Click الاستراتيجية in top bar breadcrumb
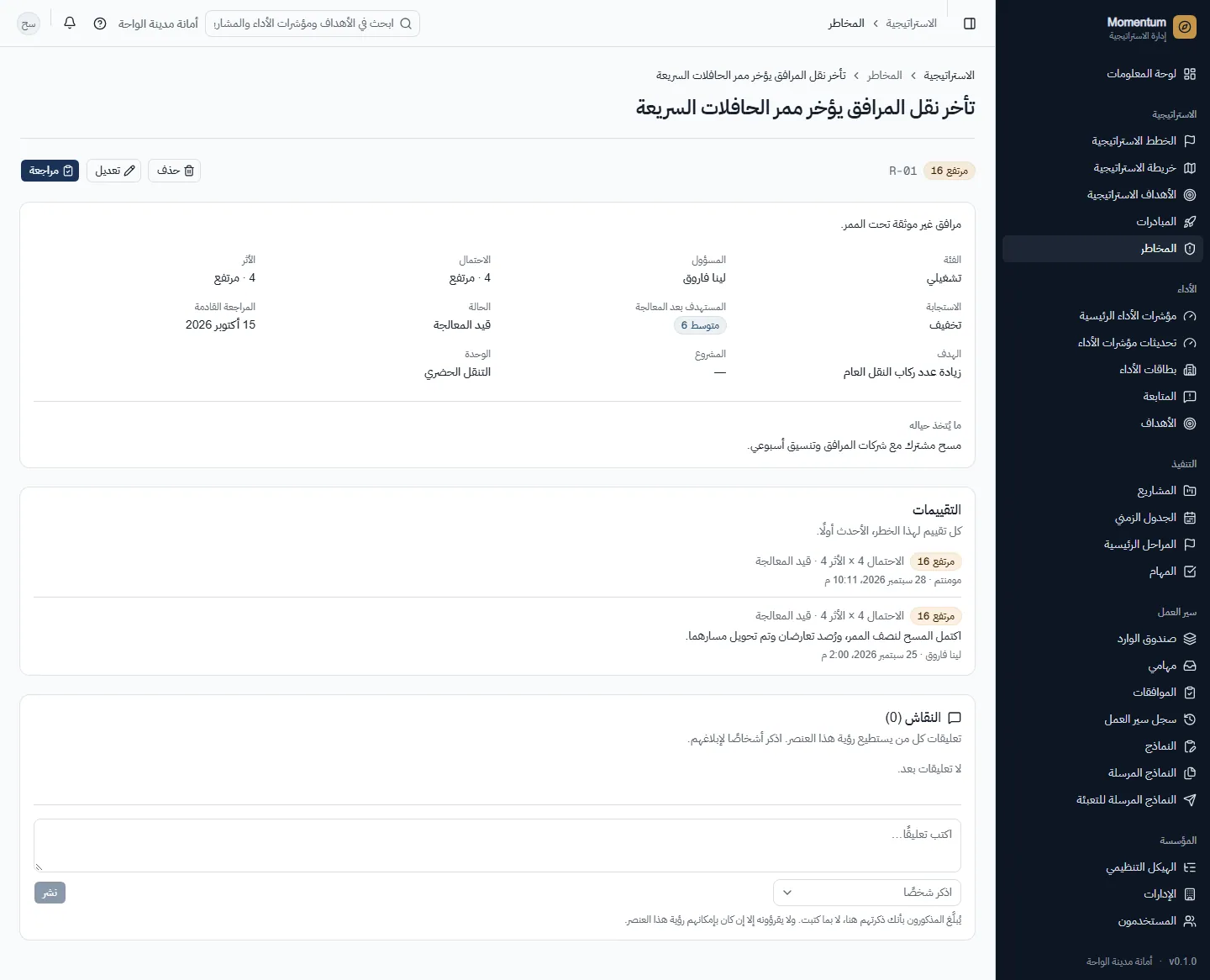Image resolution: width=1210 pixels, height=980 pixels. click(x=912, y=24)
